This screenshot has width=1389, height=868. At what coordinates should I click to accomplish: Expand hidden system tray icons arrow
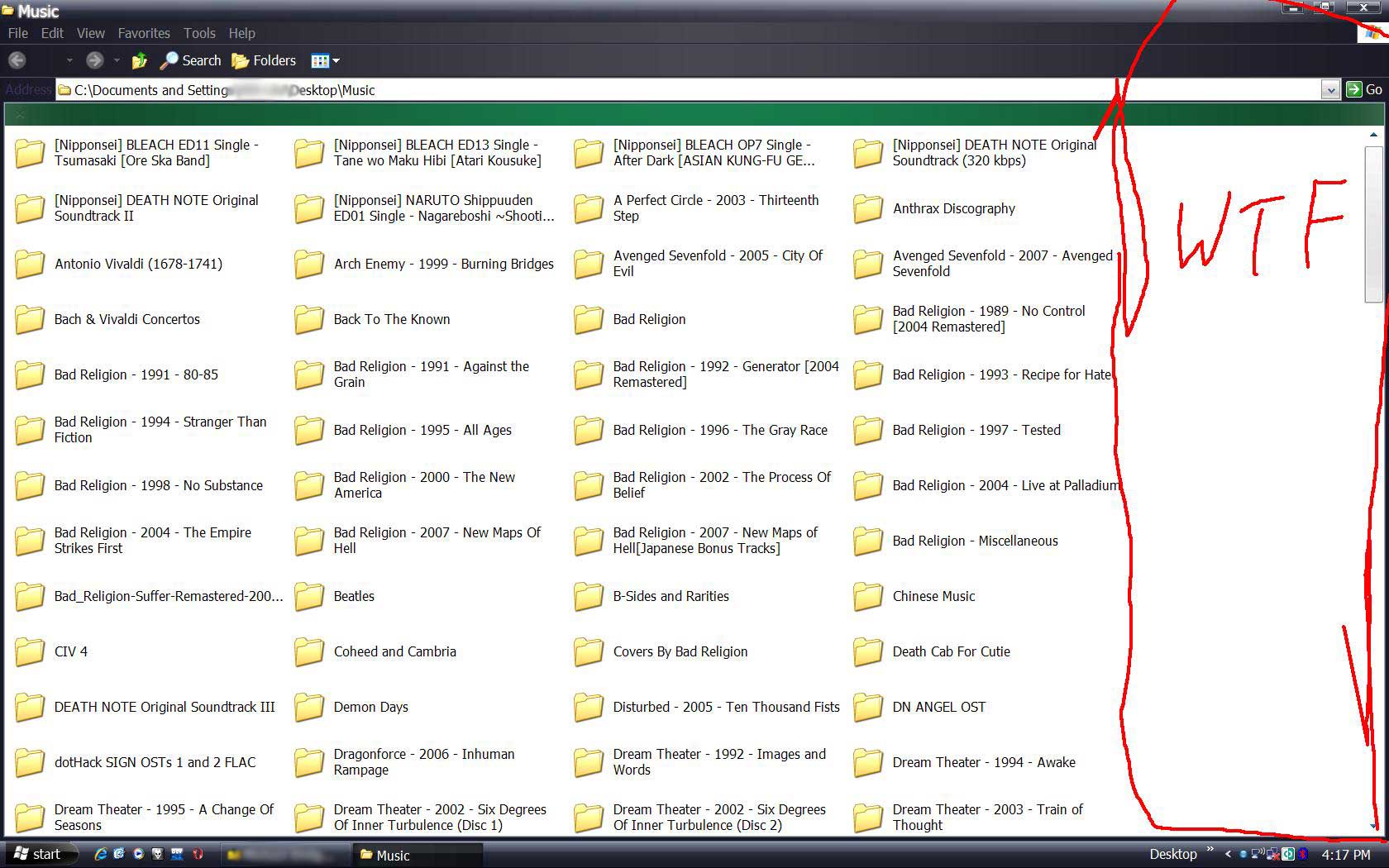(x=1228, y=854)
